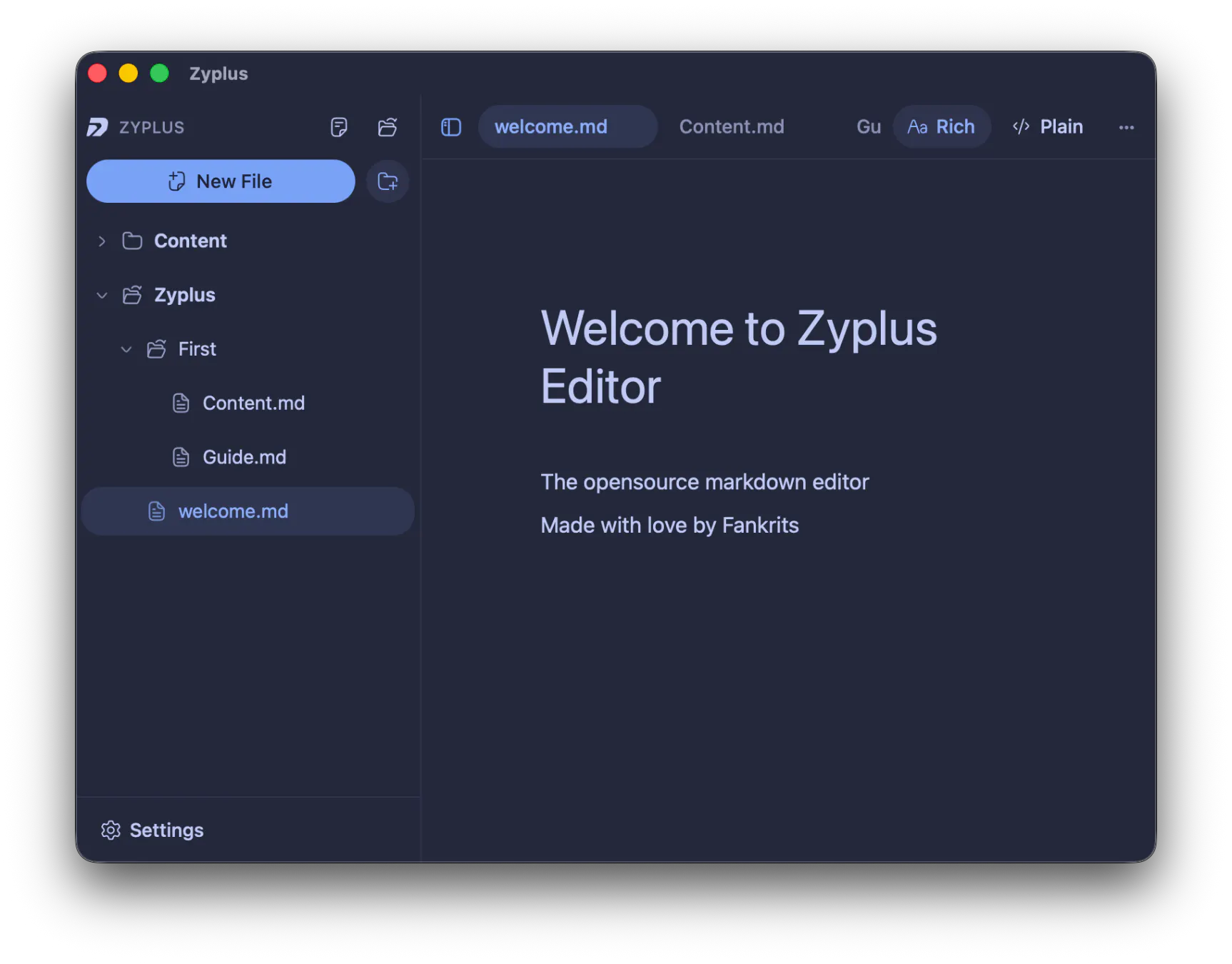The height and width of the screenshot is (964, 1232).
Task: Open the three-dot more options menu
Action: (1126, 127)
